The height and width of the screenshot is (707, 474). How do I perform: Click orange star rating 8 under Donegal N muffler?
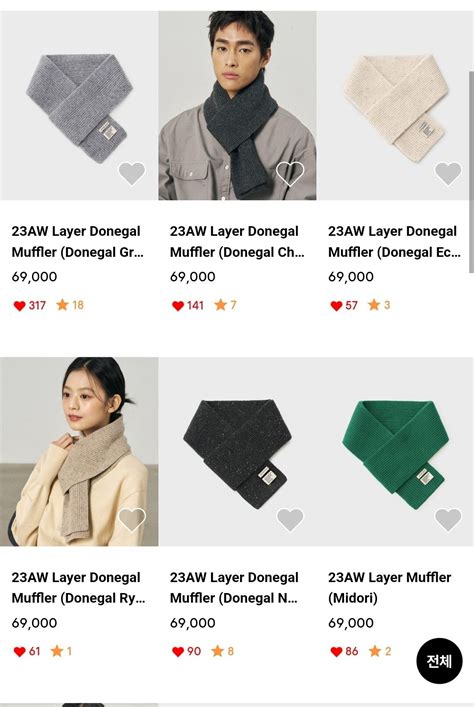click(x=222, y=651)
